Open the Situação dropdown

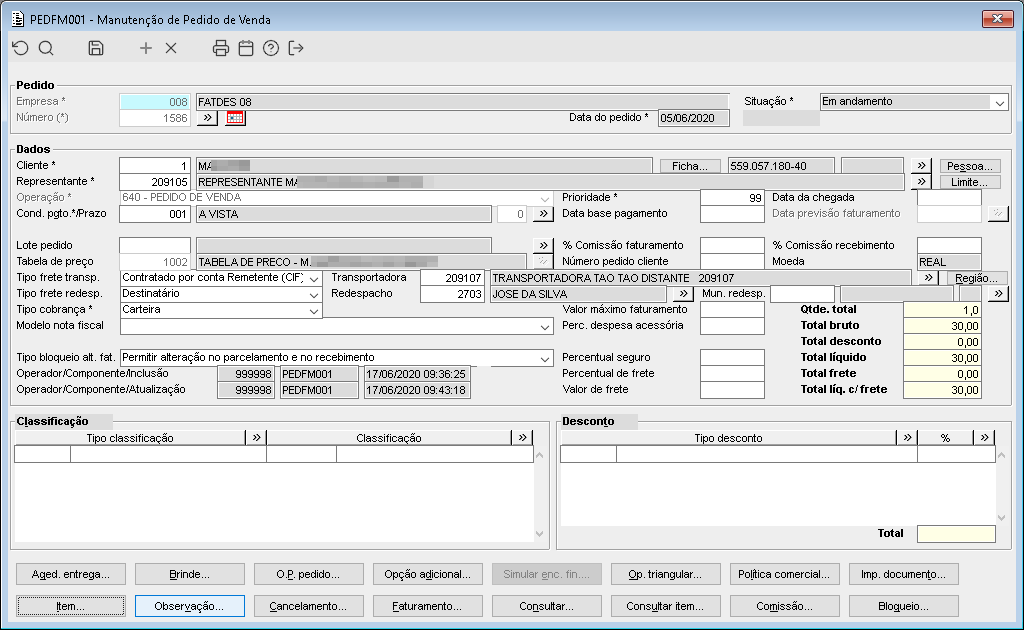tap(999, 102)
